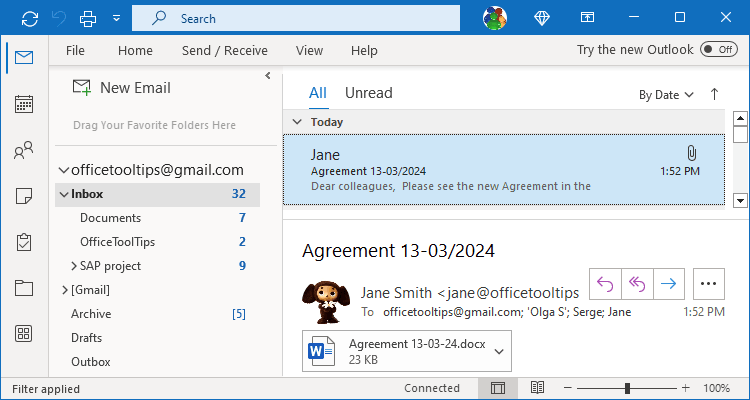Select the Jane Agreement 13-03/2024 message

coord(504,170)
